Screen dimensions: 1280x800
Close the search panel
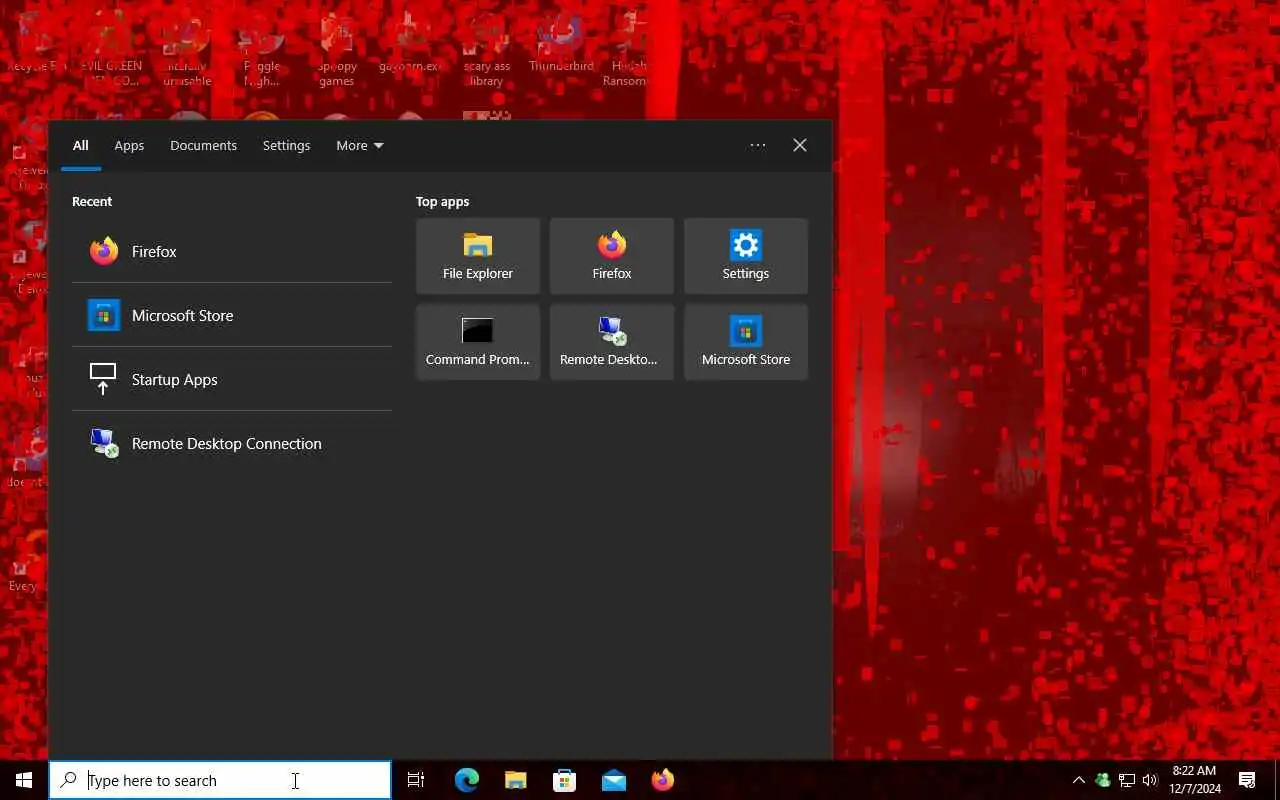coord(800,145)
